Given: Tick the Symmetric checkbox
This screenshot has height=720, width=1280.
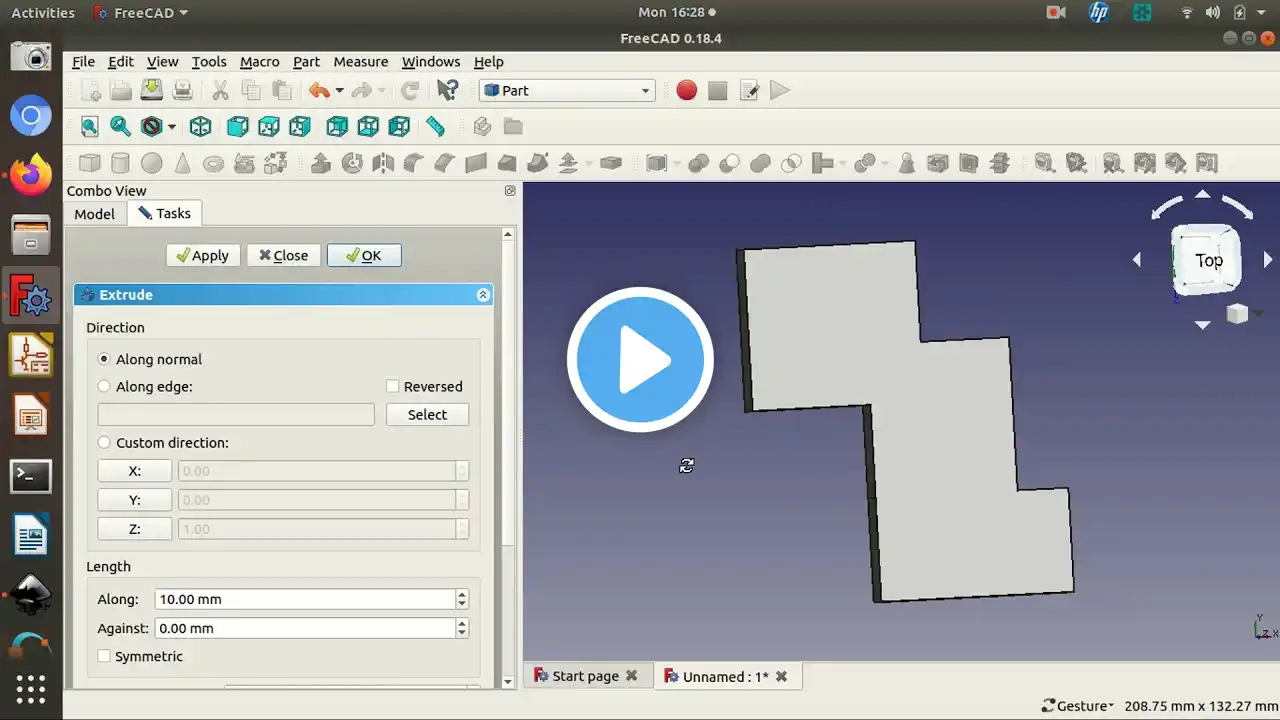Looking at the screenshot, I should [x=104, y=656].
